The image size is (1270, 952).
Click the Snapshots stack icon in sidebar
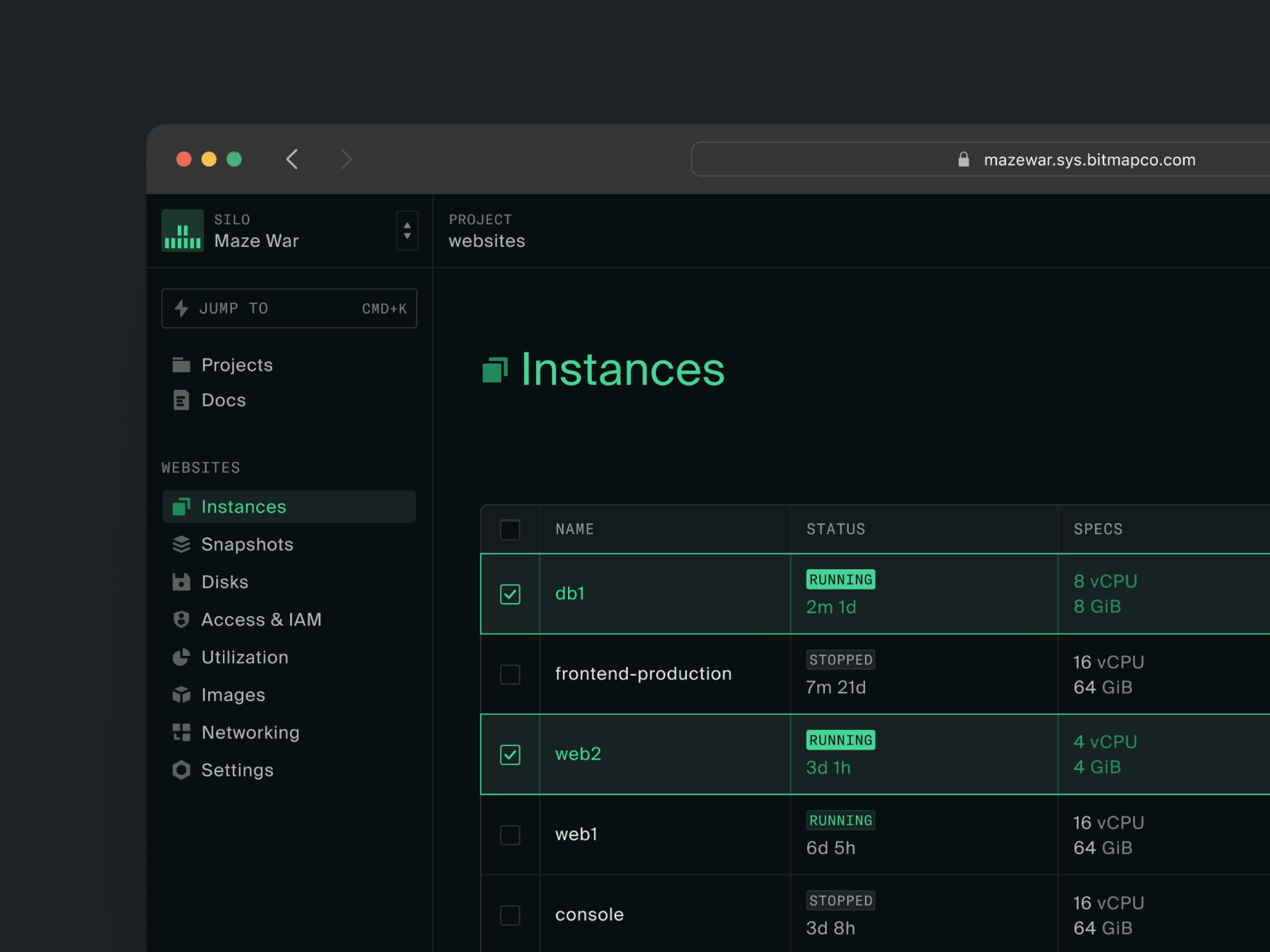point(181,544)
